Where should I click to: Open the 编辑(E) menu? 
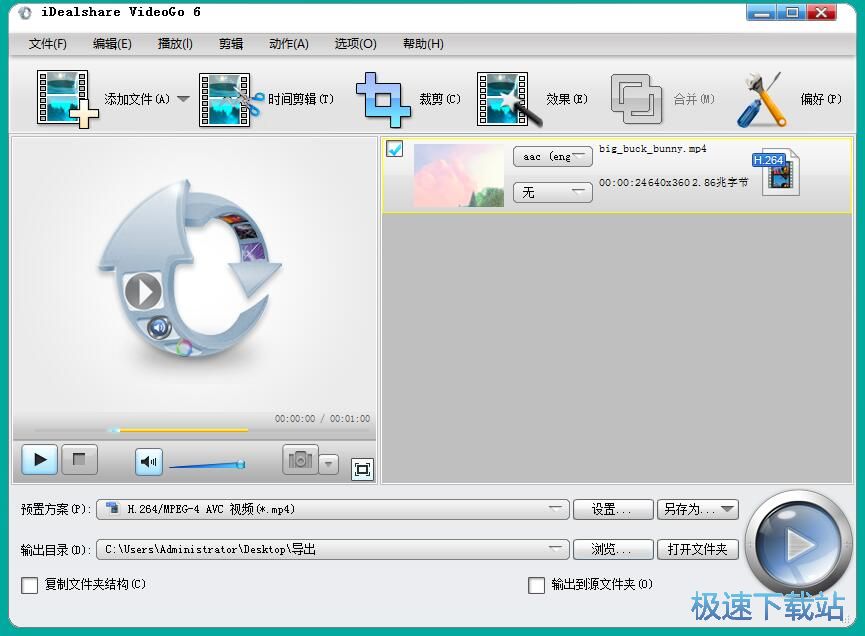pos(113,44)
